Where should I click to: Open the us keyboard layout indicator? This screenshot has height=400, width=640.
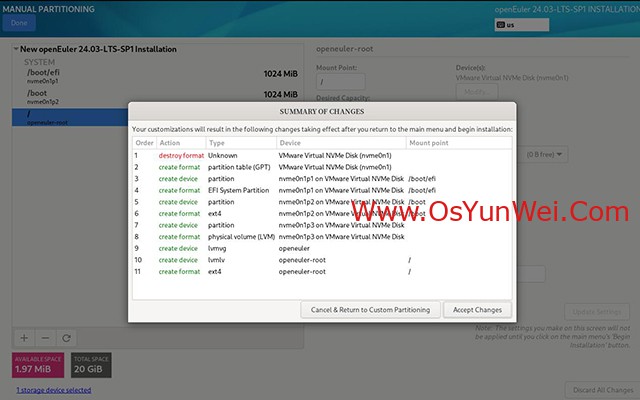[x=522, y=25]
